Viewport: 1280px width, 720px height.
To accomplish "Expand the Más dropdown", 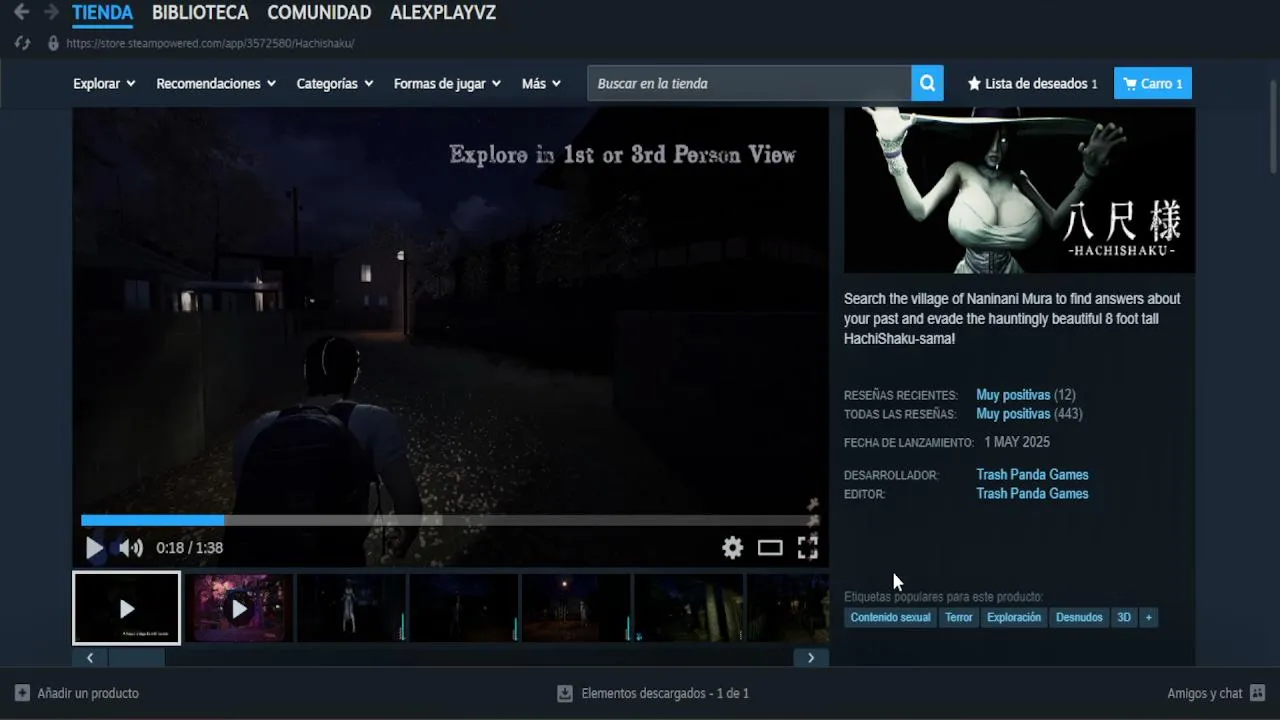I will 541,84.
